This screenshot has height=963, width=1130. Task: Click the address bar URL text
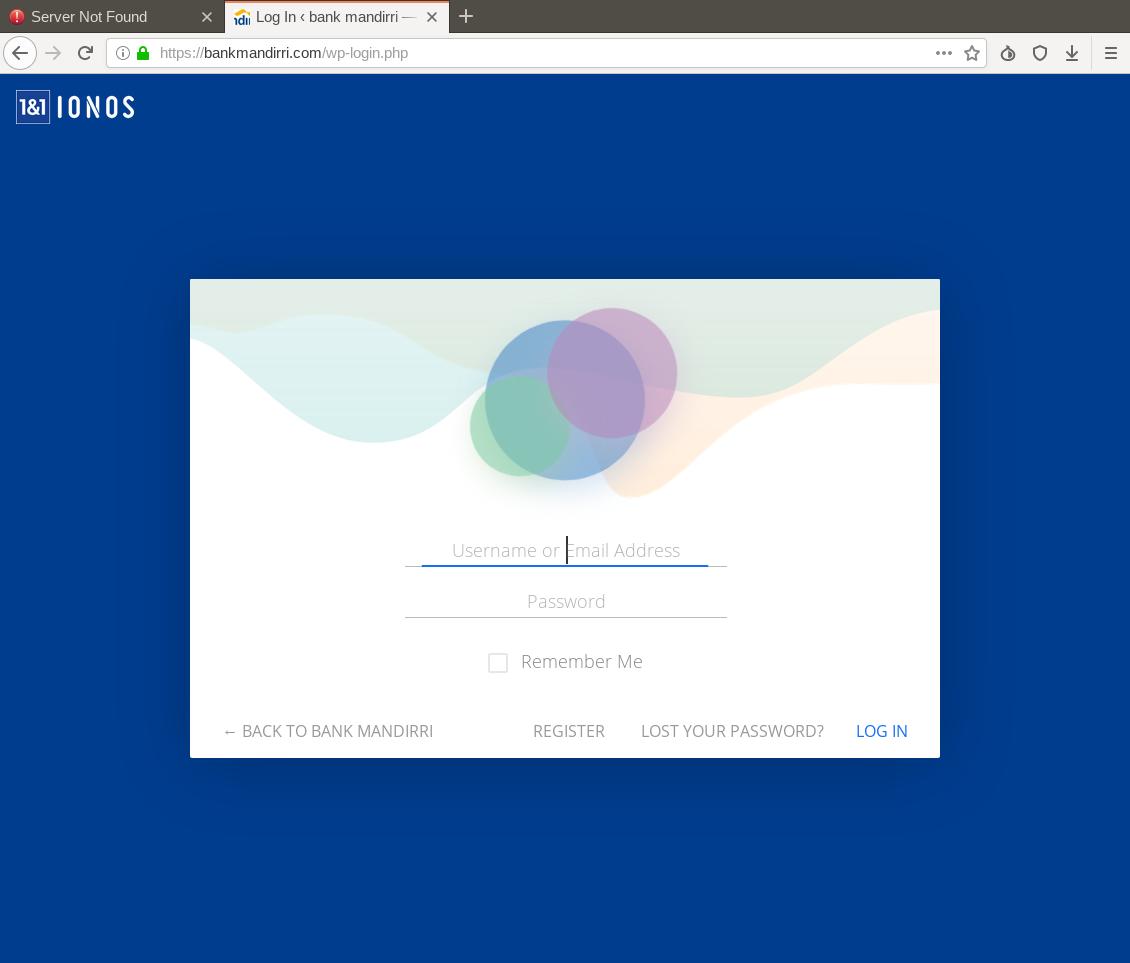click(284, 53)
